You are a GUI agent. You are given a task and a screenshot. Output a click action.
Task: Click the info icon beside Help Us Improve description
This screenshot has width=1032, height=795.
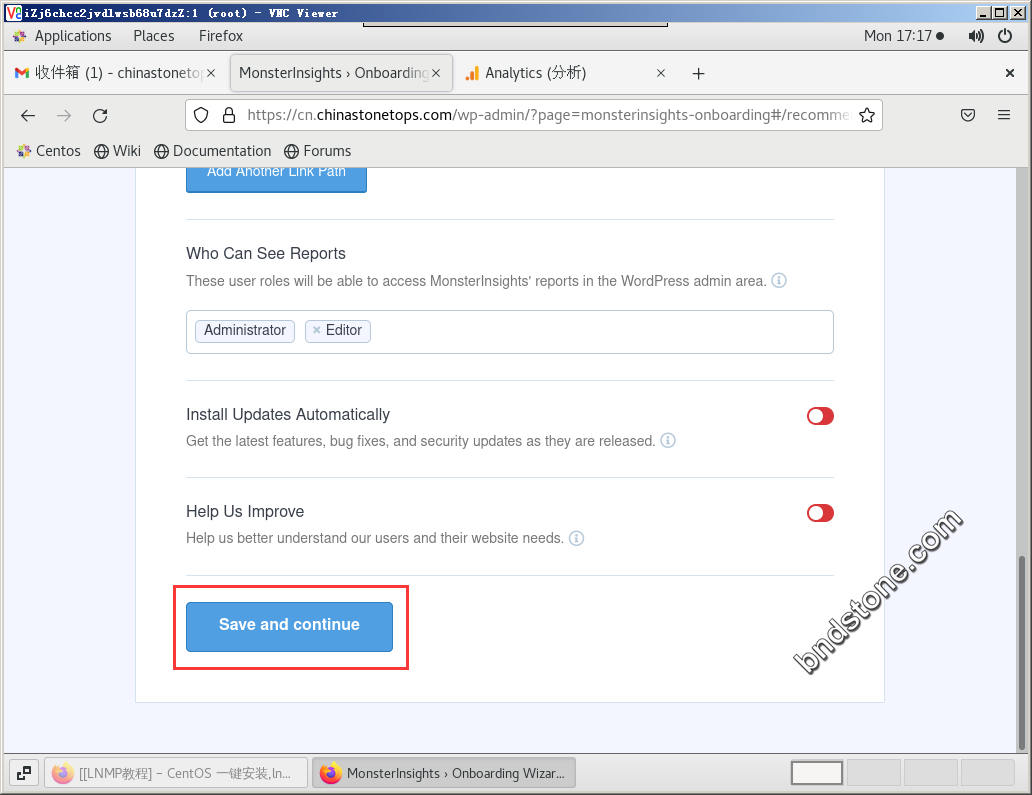(x=576, y=538)
